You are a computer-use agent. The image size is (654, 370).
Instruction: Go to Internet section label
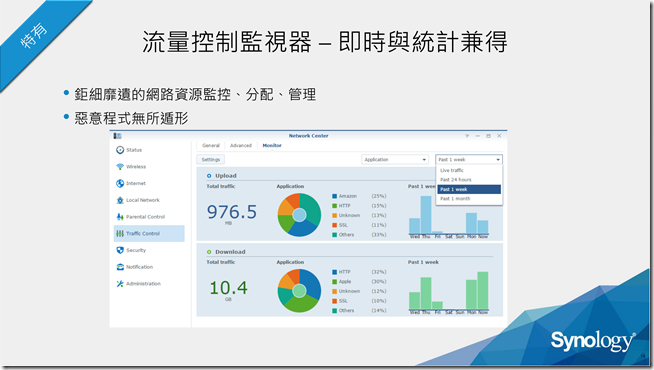click(x=136, y=183)
